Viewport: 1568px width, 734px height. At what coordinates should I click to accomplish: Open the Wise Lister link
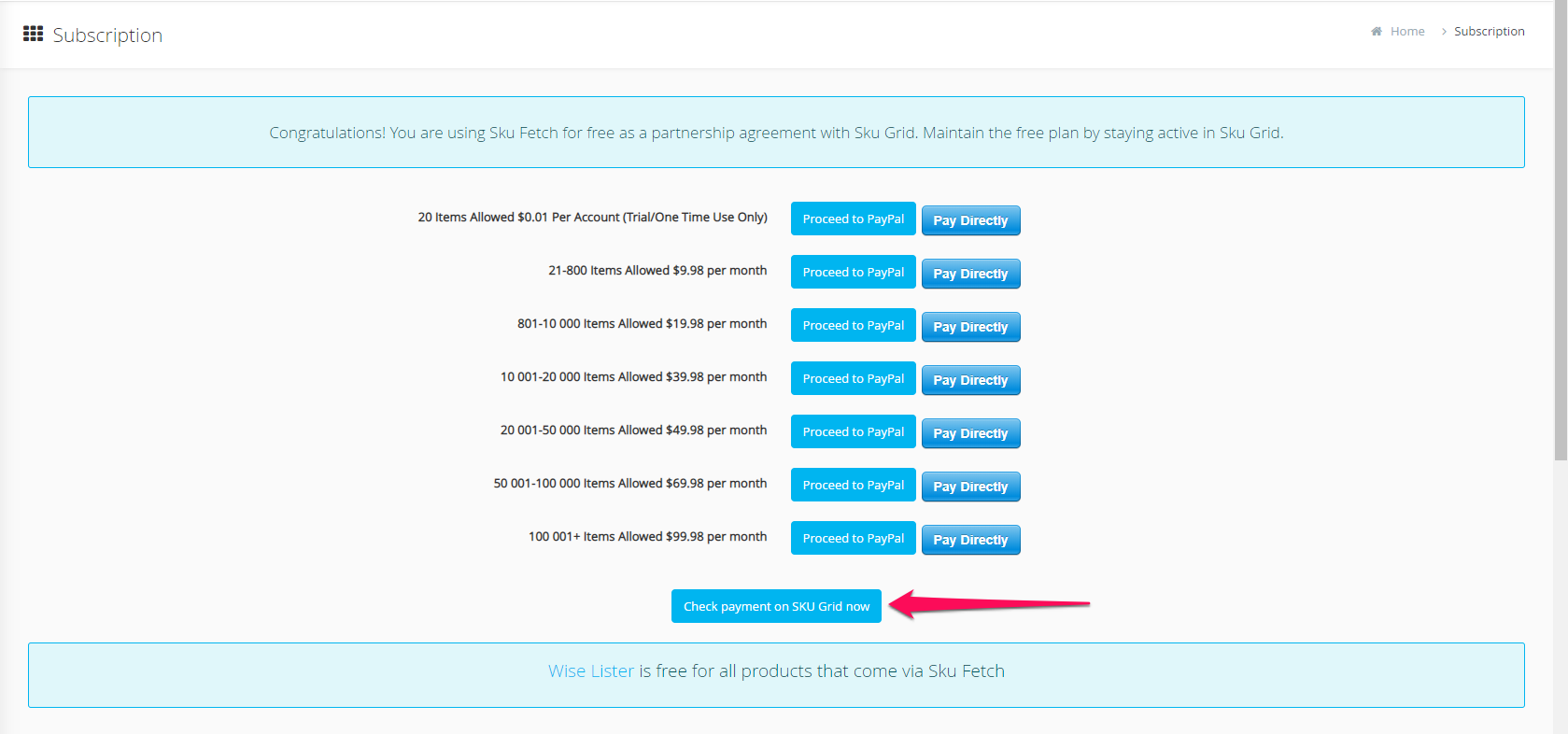tap(591, 670)
